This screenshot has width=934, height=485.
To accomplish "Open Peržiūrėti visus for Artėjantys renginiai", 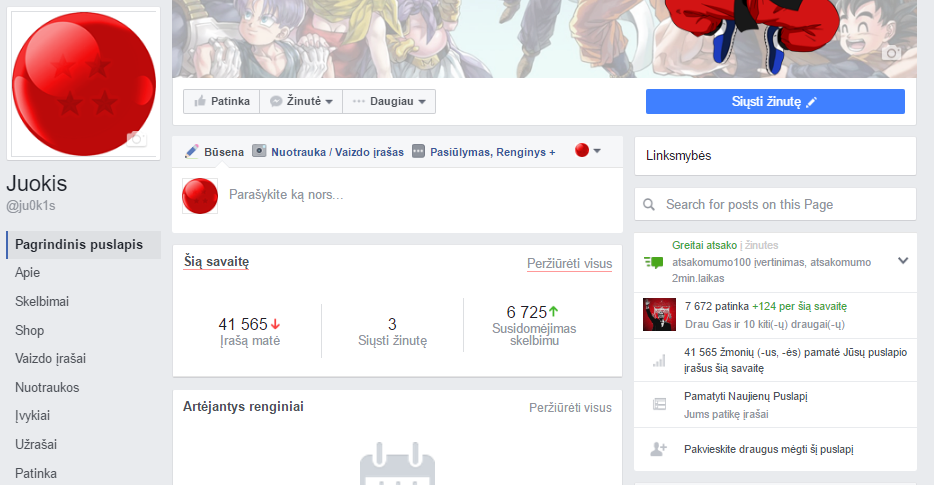I will pos(570,408).
